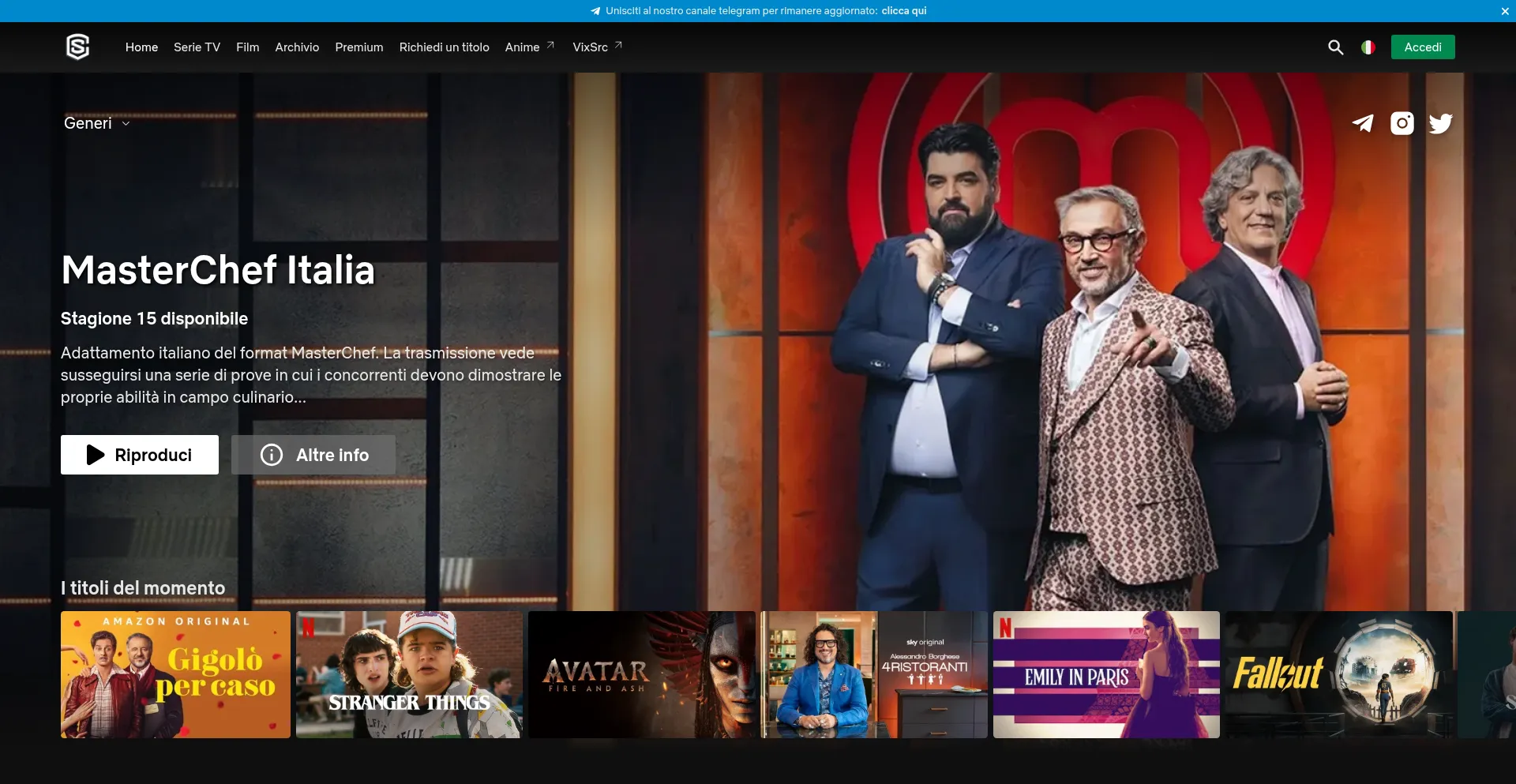Open the Stranger Things thumbnail
The width and height of the screenshot is (1516, 784).
click(x=408, y=674)
